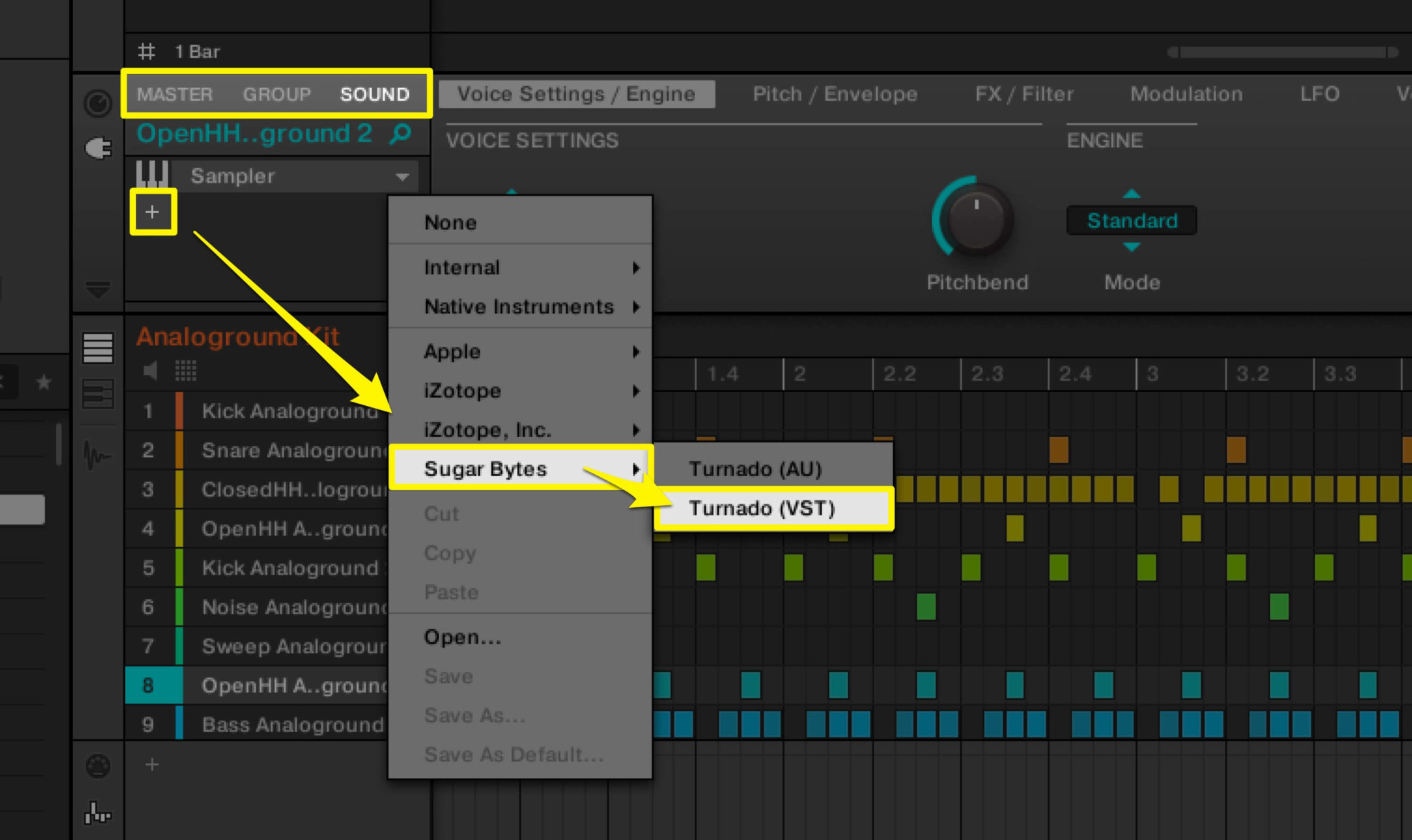Add a plug-in slot with the plus icon

152,212
